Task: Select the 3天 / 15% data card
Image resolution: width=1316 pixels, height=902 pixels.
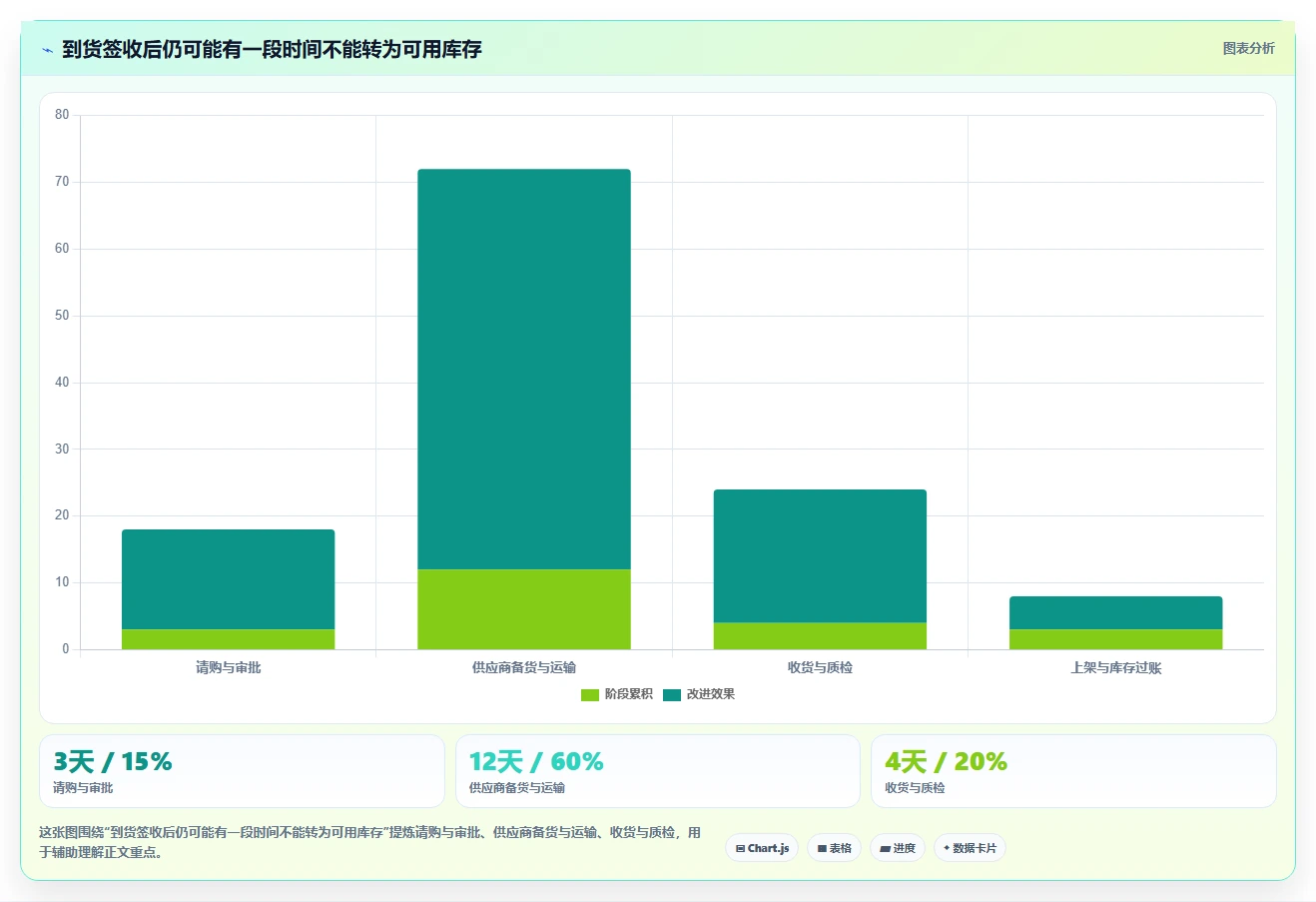Action: click(x=242, y=771)
